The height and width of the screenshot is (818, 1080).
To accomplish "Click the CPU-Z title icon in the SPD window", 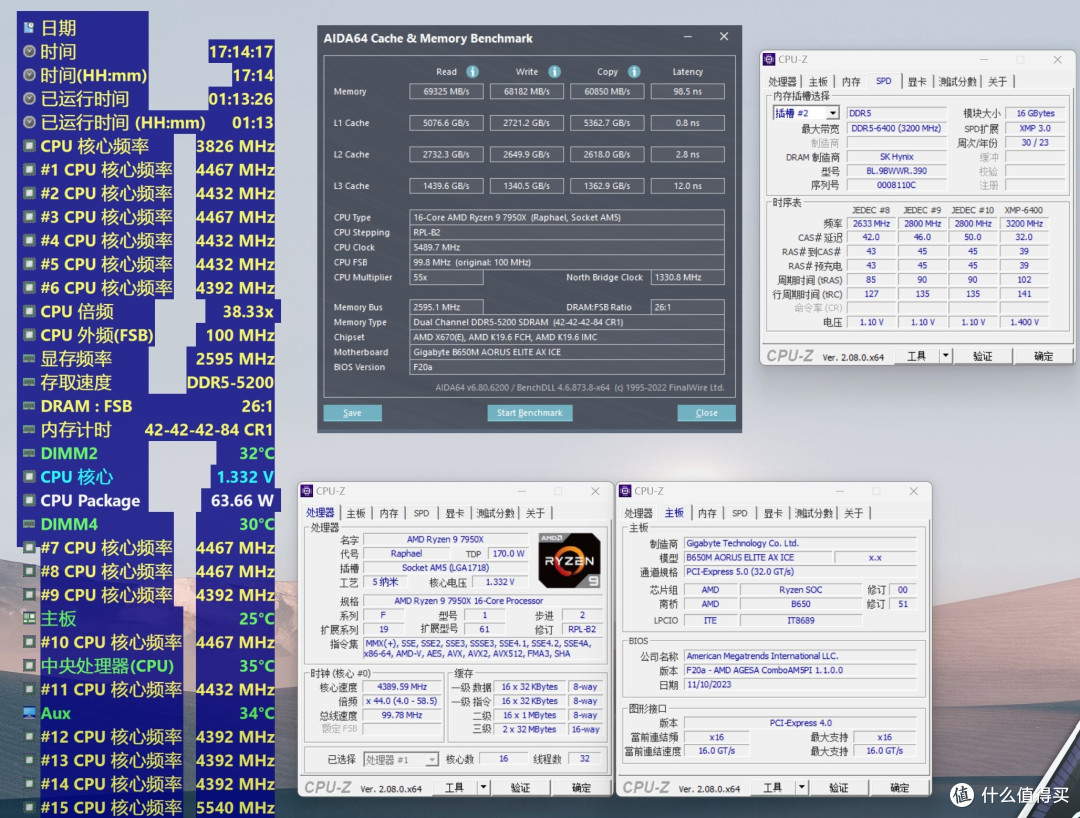I will tap(769, 60).
